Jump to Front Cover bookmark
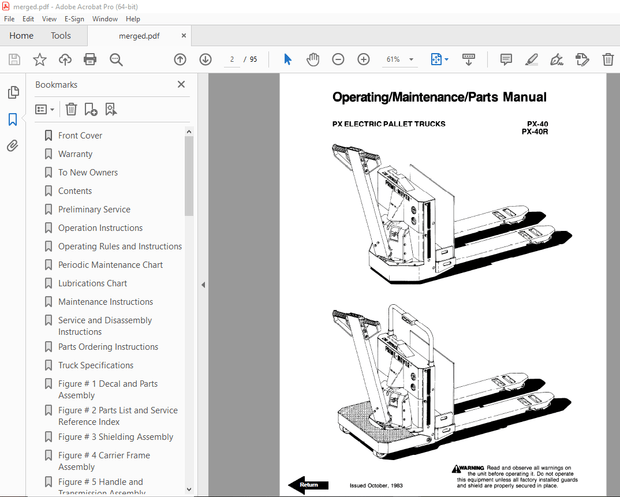The height and width of the screenshot is (497, 620). [80, 135]
